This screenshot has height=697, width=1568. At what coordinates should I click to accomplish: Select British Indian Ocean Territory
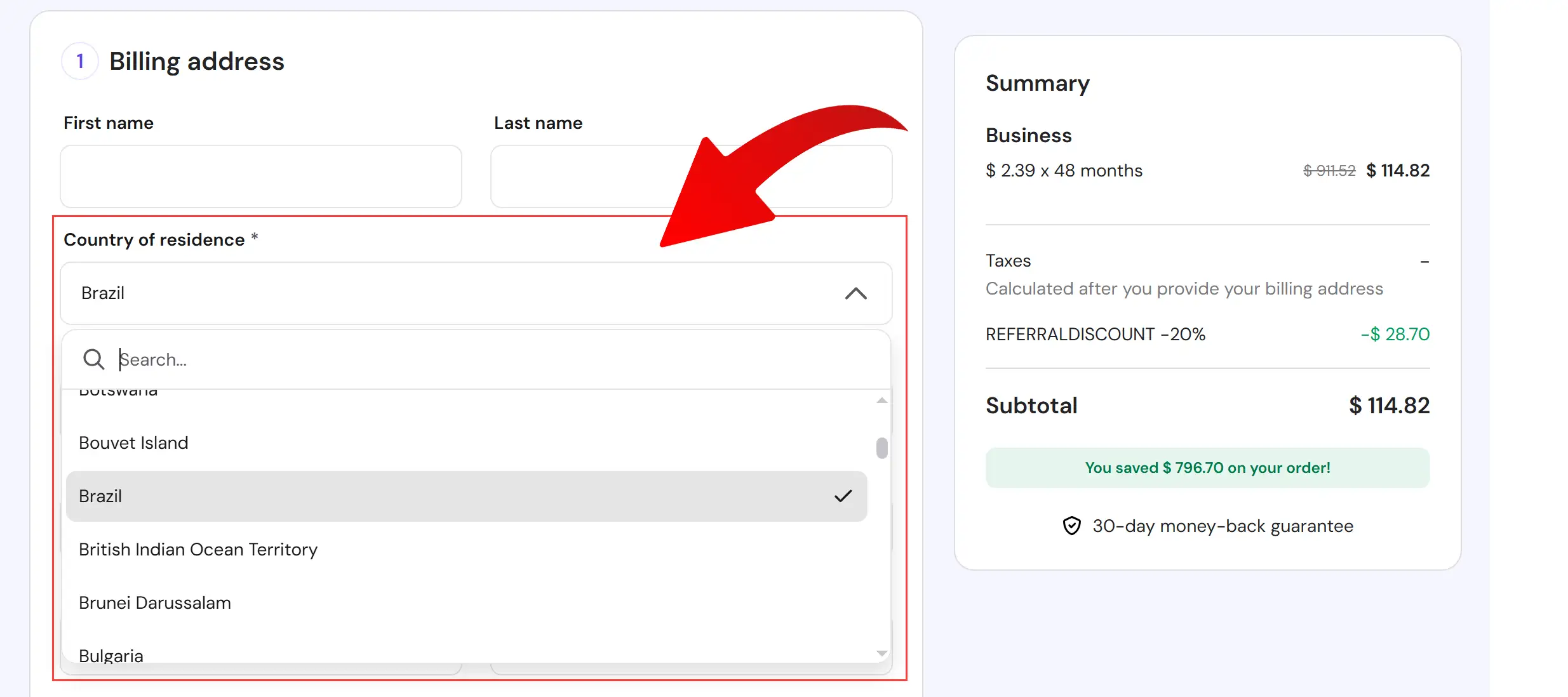click(x=198, y=550)
